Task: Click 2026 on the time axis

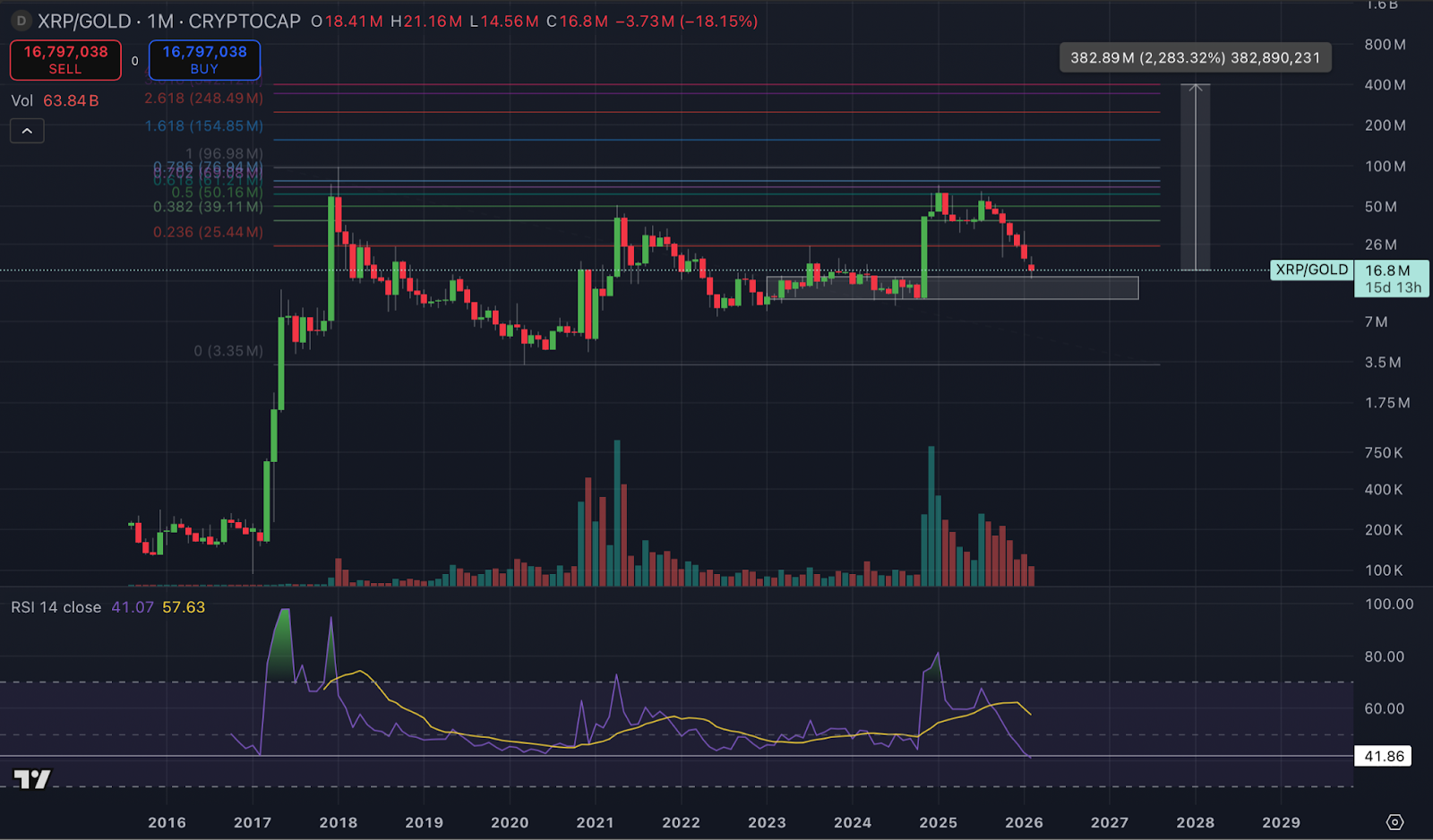Action: 1024,822
